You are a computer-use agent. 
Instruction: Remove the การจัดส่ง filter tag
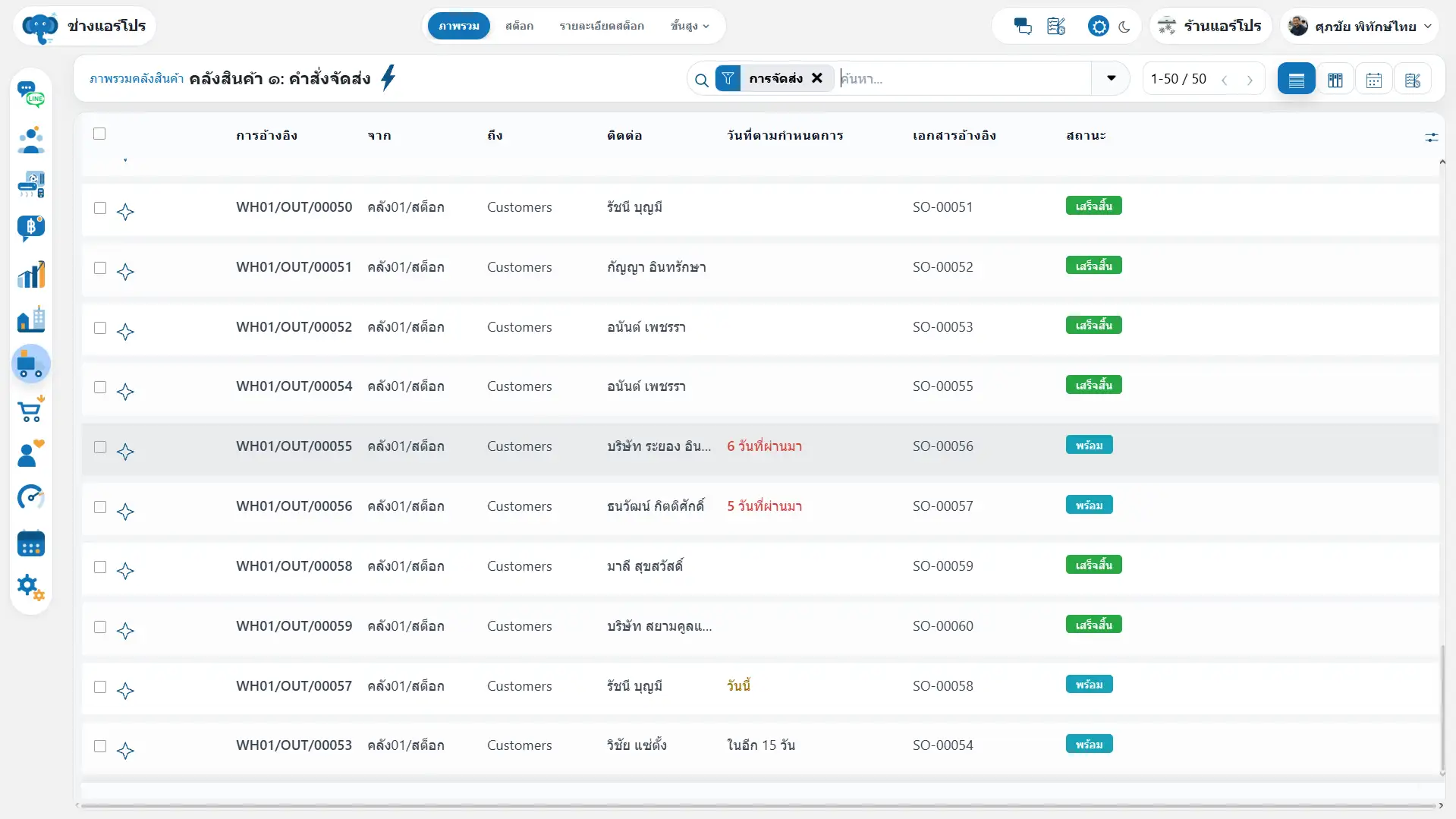click(x=817, y=78)
